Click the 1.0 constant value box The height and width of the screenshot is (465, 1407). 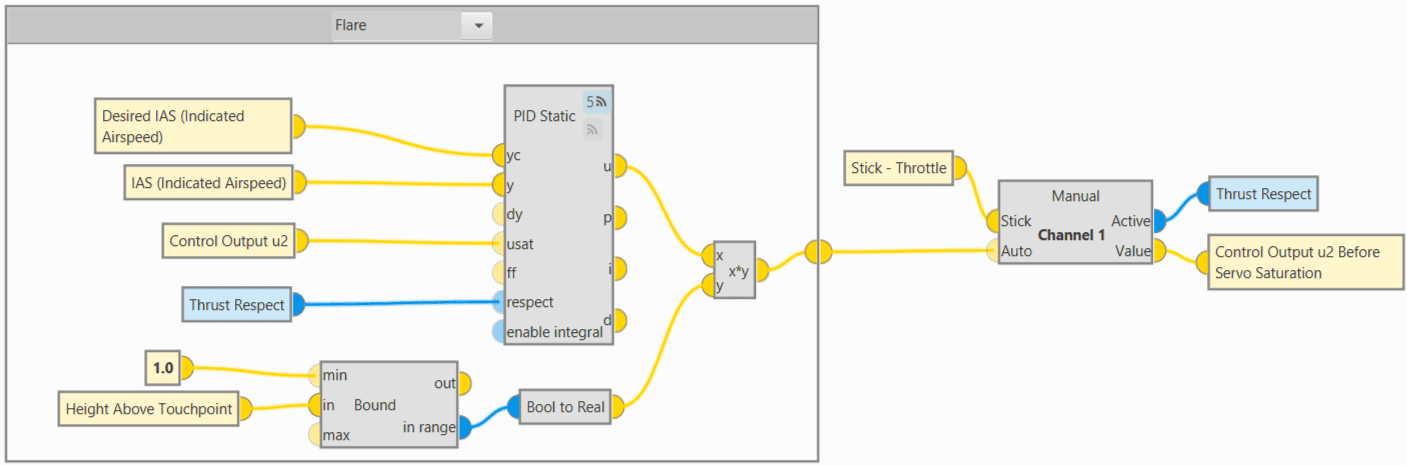point(162,368)
